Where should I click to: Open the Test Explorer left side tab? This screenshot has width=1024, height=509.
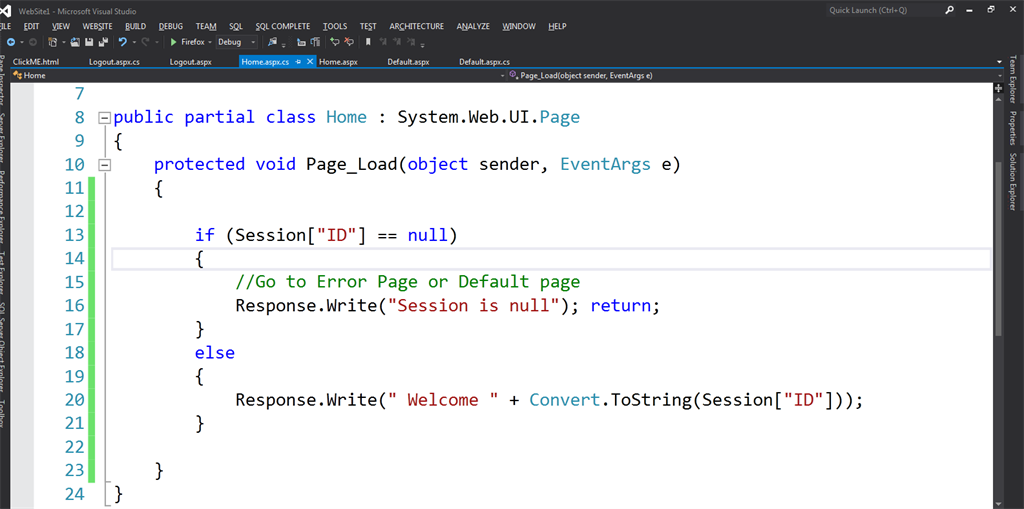tap(4, 272)
